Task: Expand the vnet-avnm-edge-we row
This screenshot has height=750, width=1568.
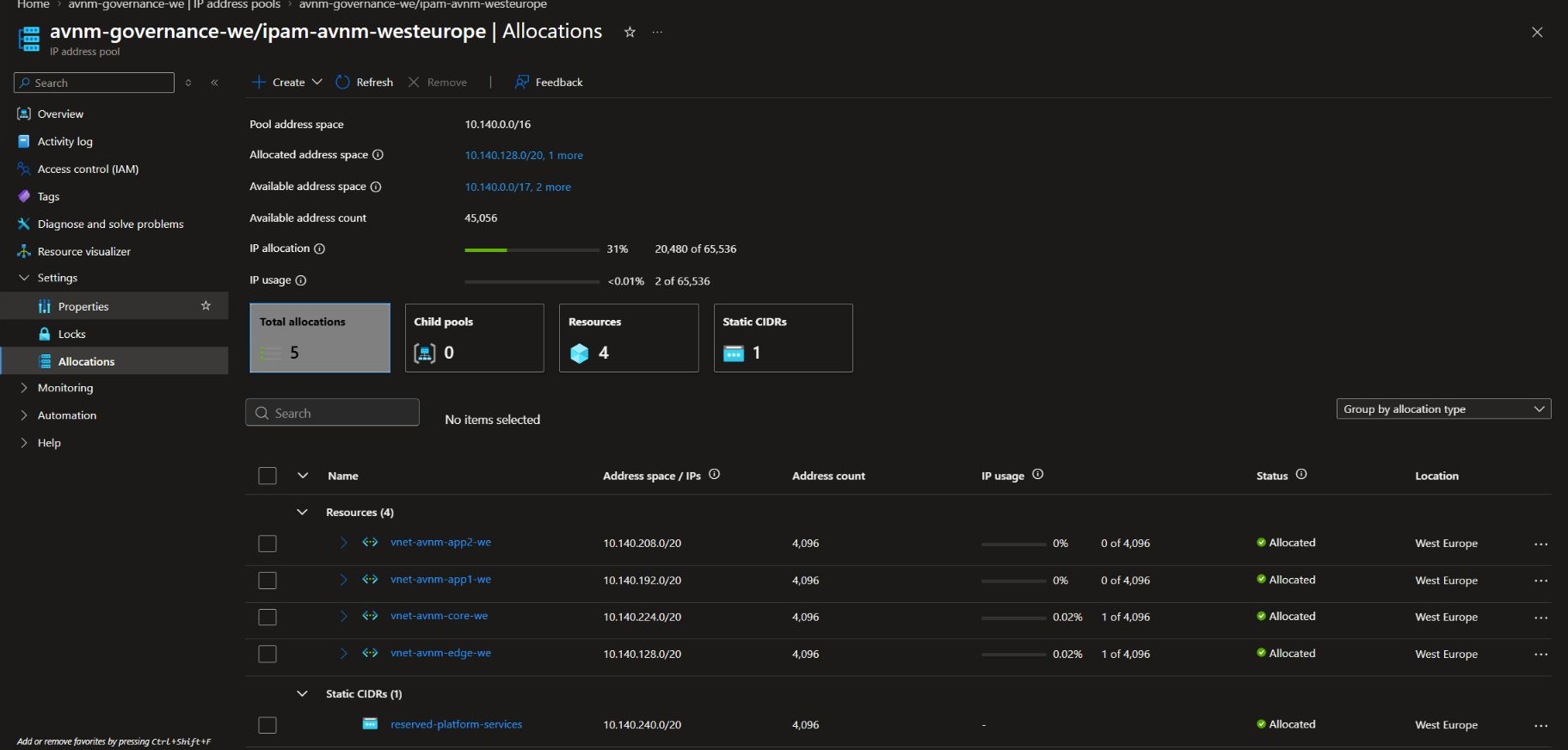Action: coord(343,654)
